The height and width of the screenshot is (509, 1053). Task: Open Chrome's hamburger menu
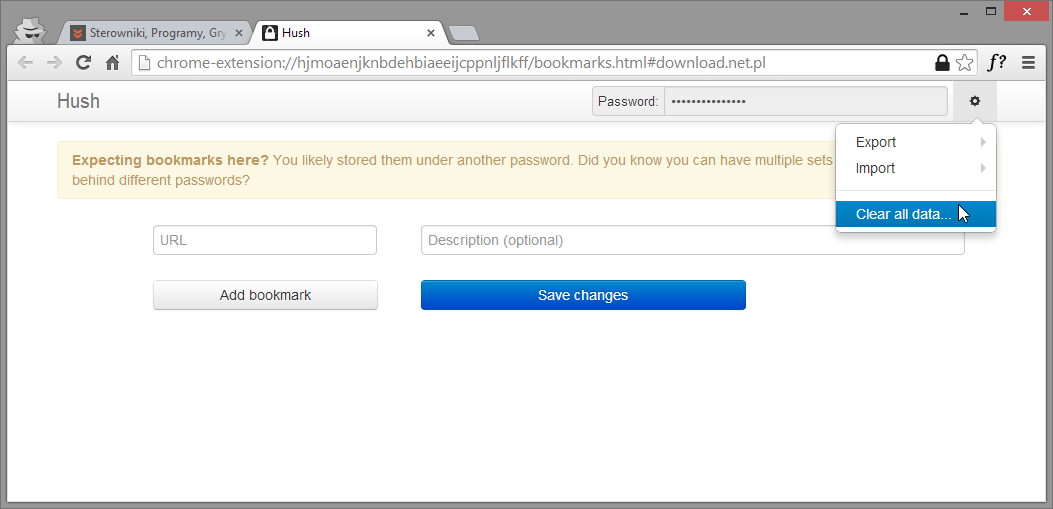tap(1028, 63)
